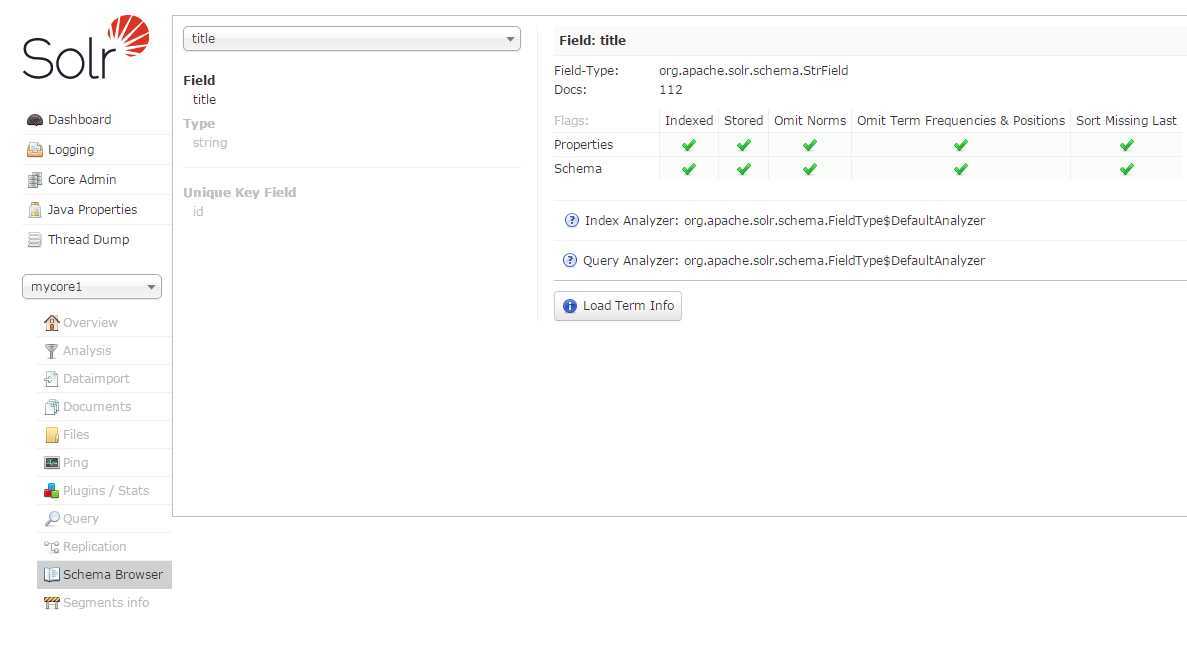The width and height of the screenshot is (1187, 669).
Task: Click the Schema row Omit Norms checkmark
Action: point(810,169)
